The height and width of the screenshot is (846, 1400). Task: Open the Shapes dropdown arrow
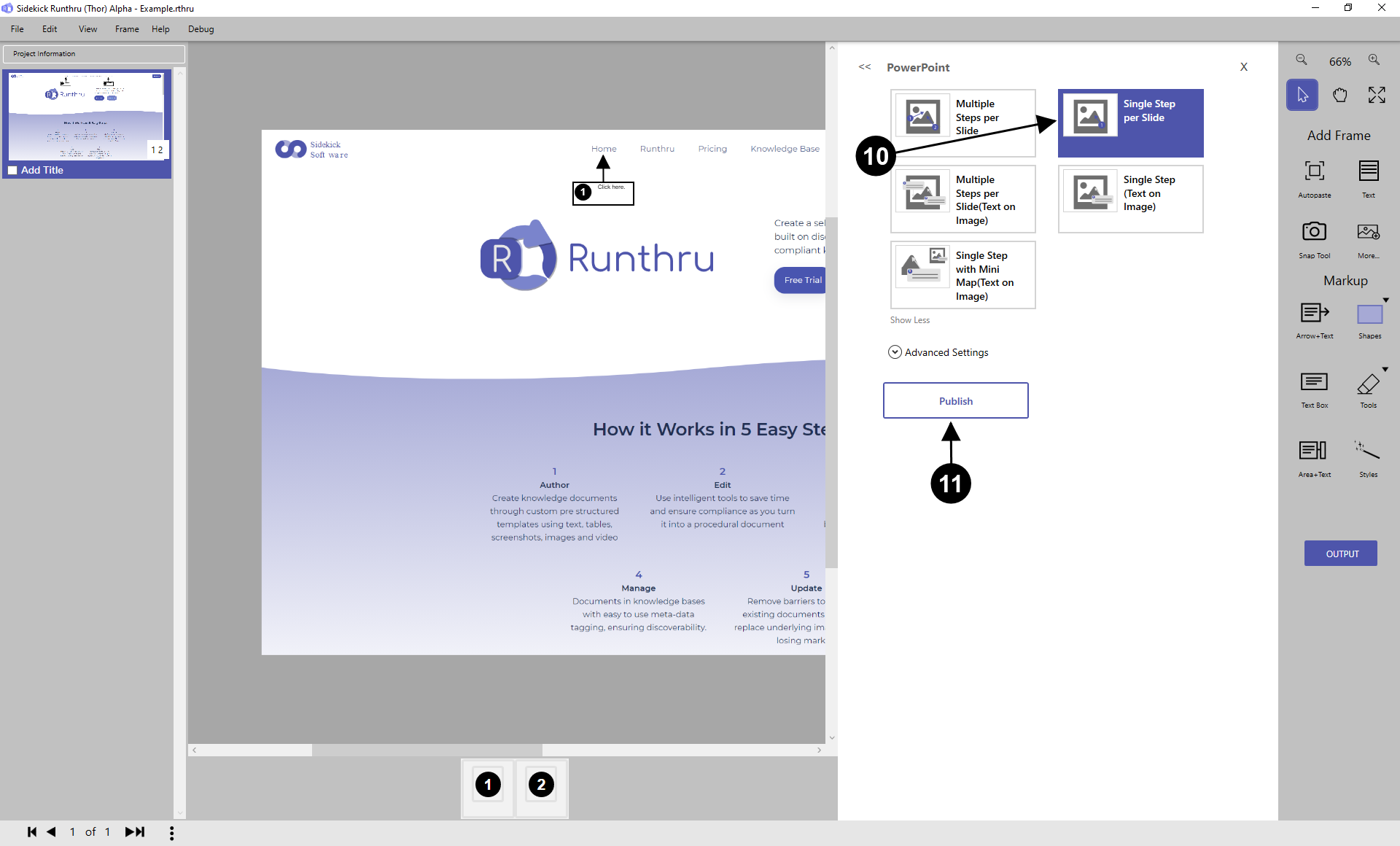tap(1386, 300)
